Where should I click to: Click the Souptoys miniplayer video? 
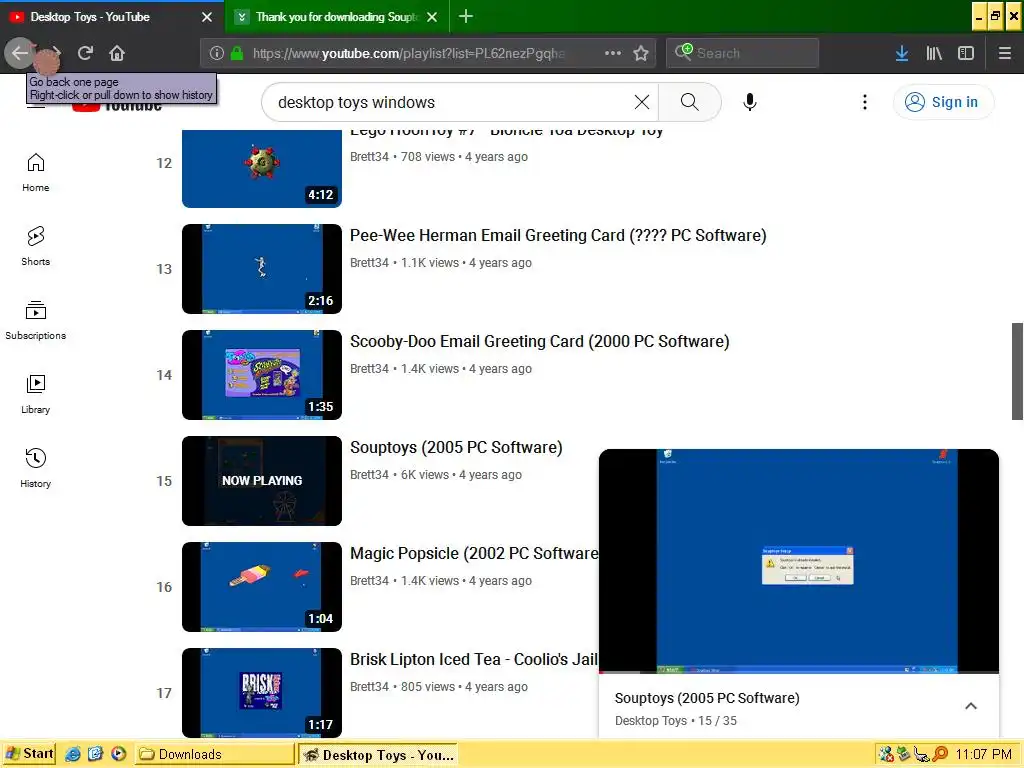(x=799, y=560)
